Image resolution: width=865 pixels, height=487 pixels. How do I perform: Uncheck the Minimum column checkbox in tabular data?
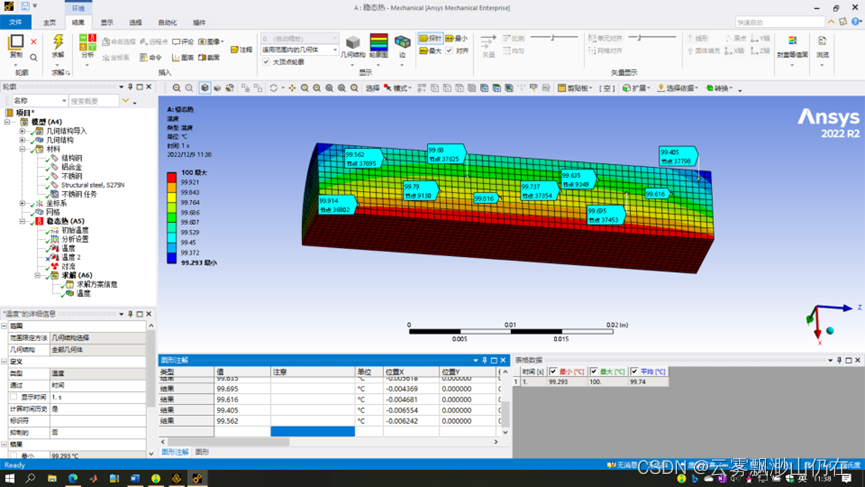553,372
